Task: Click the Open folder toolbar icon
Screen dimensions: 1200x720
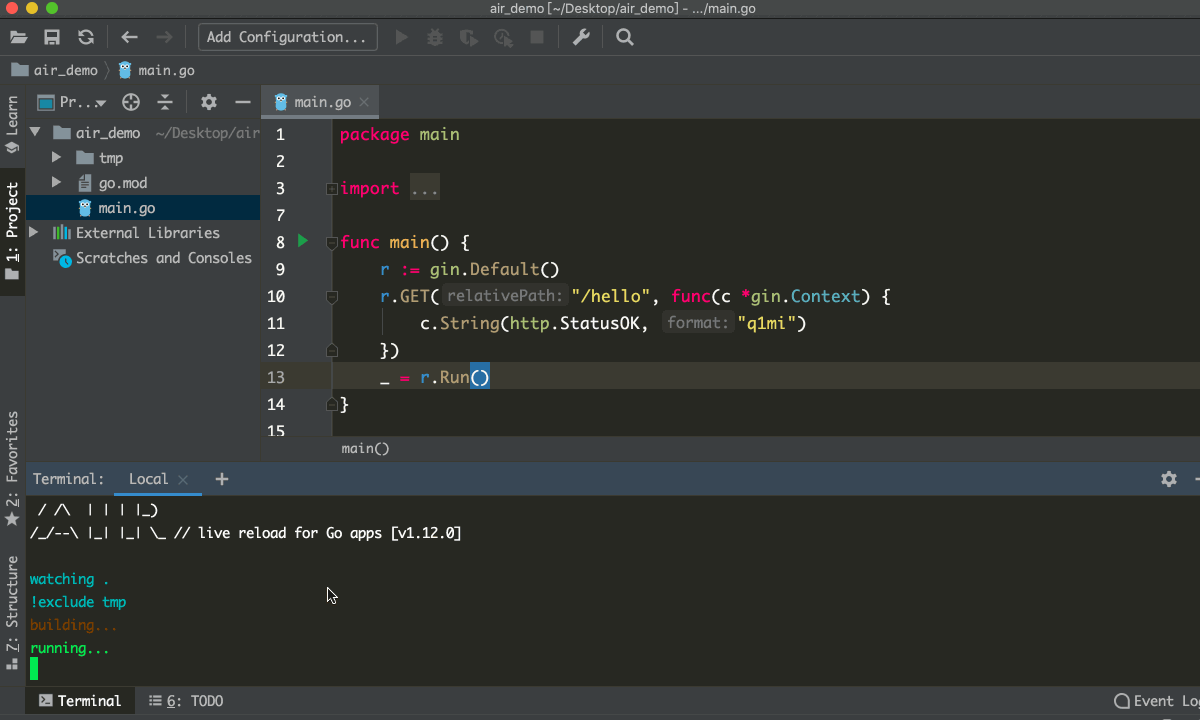Action: pos(18,37)
